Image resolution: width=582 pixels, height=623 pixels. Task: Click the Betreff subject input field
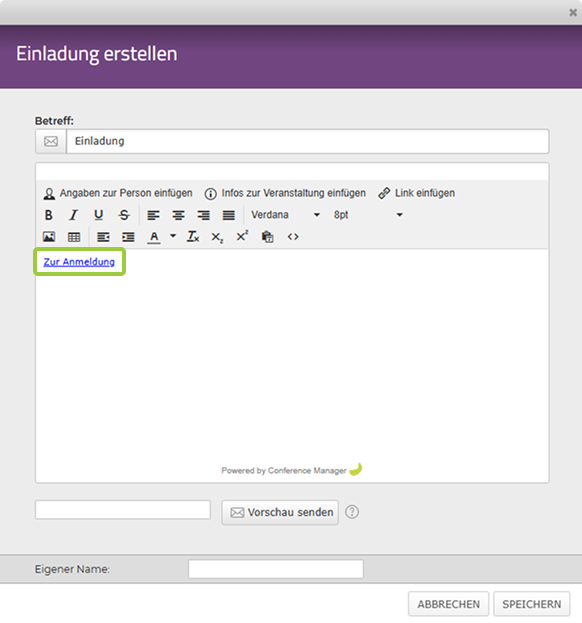coord(308,141)
